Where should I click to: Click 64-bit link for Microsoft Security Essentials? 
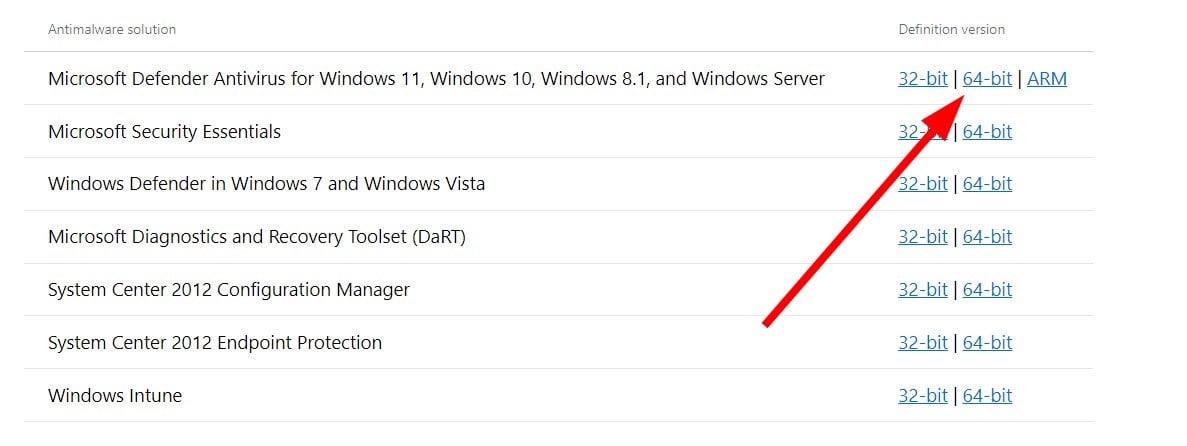[x=987, y=131]
